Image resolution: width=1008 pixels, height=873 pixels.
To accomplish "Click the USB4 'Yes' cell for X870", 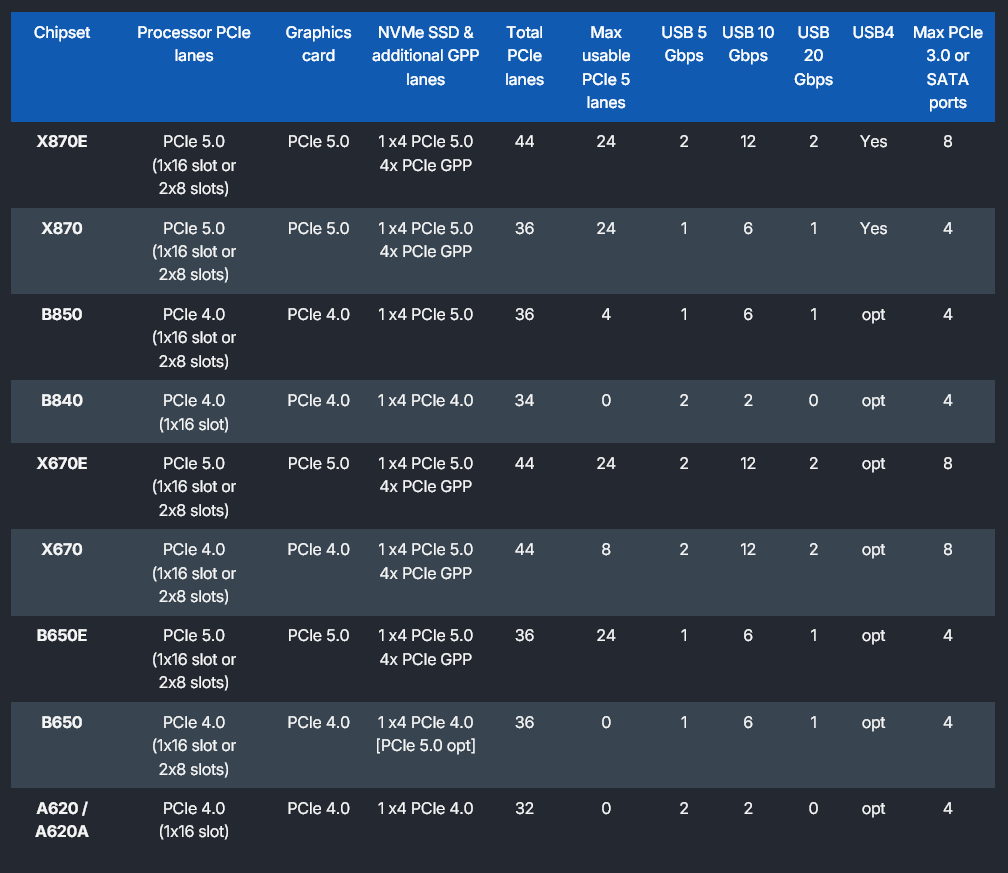I will tap(874, 228).
